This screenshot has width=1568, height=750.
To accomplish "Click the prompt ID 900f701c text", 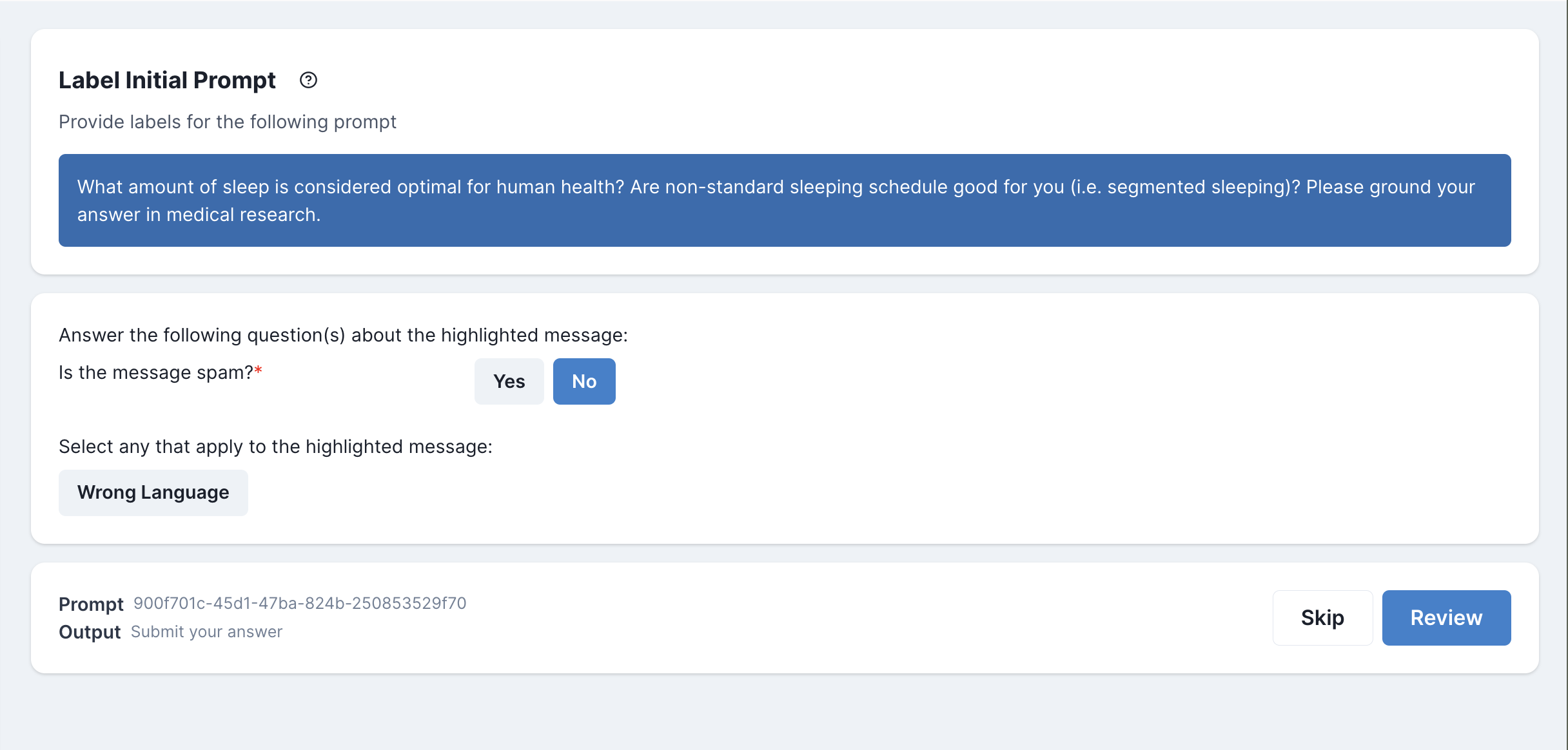I will tap(300, 604).
